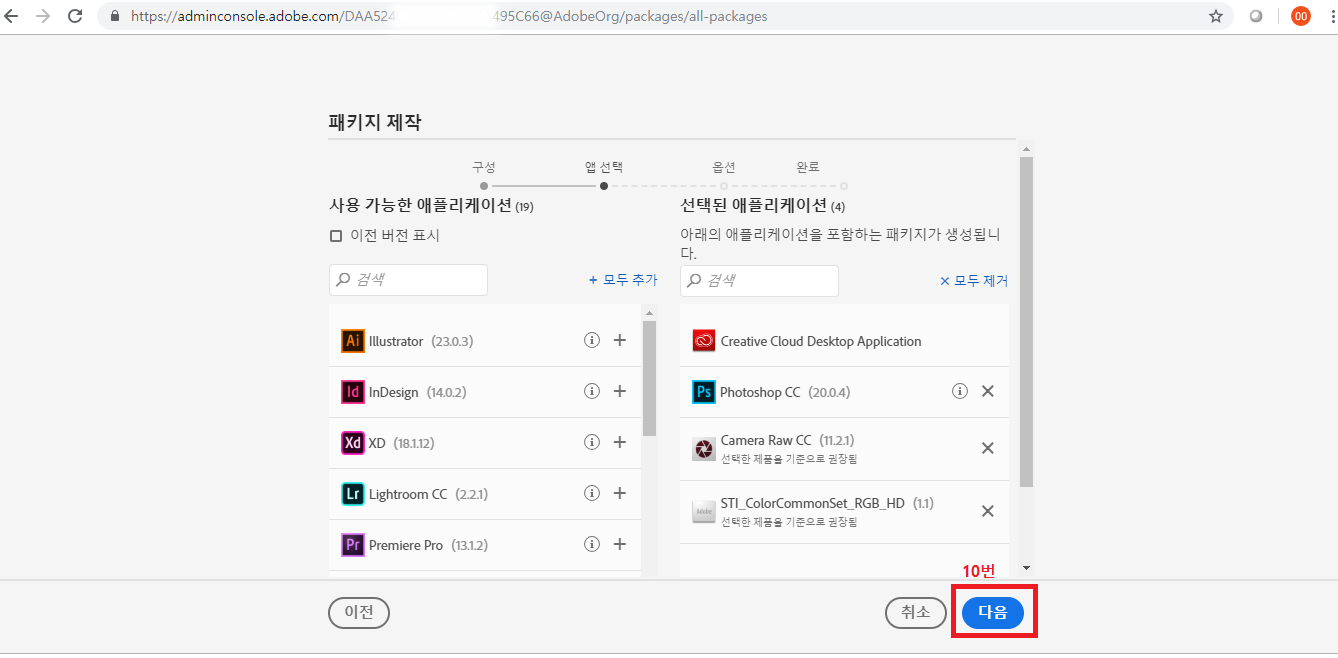Click the 모두 추가 link
The width and height of the screenshot is (1338, 658).
tap(623, 280)
